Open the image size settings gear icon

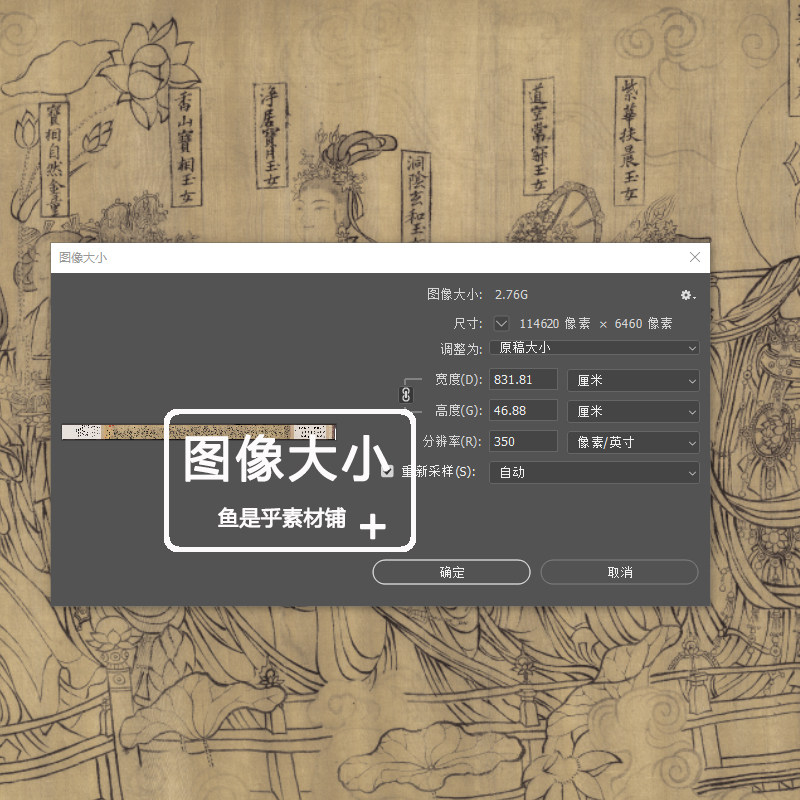coord(686,295)
